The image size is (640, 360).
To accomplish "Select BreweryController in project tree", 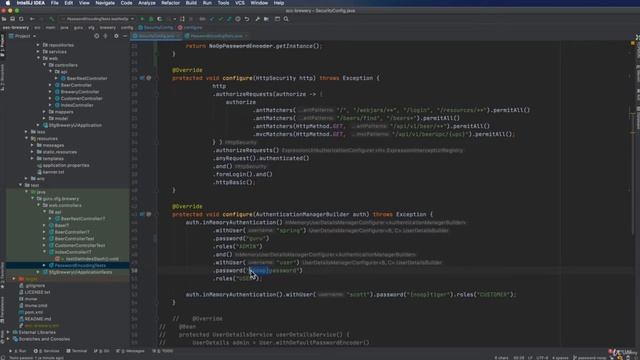I will [76, 92].
